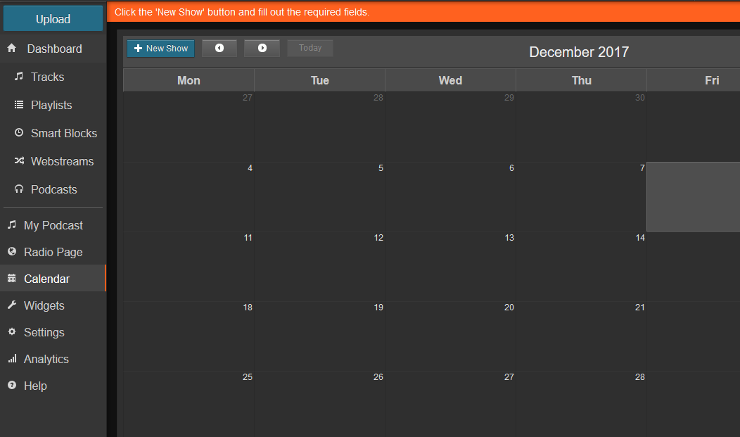
Task: Open My Podcast page
Action: 53,226
